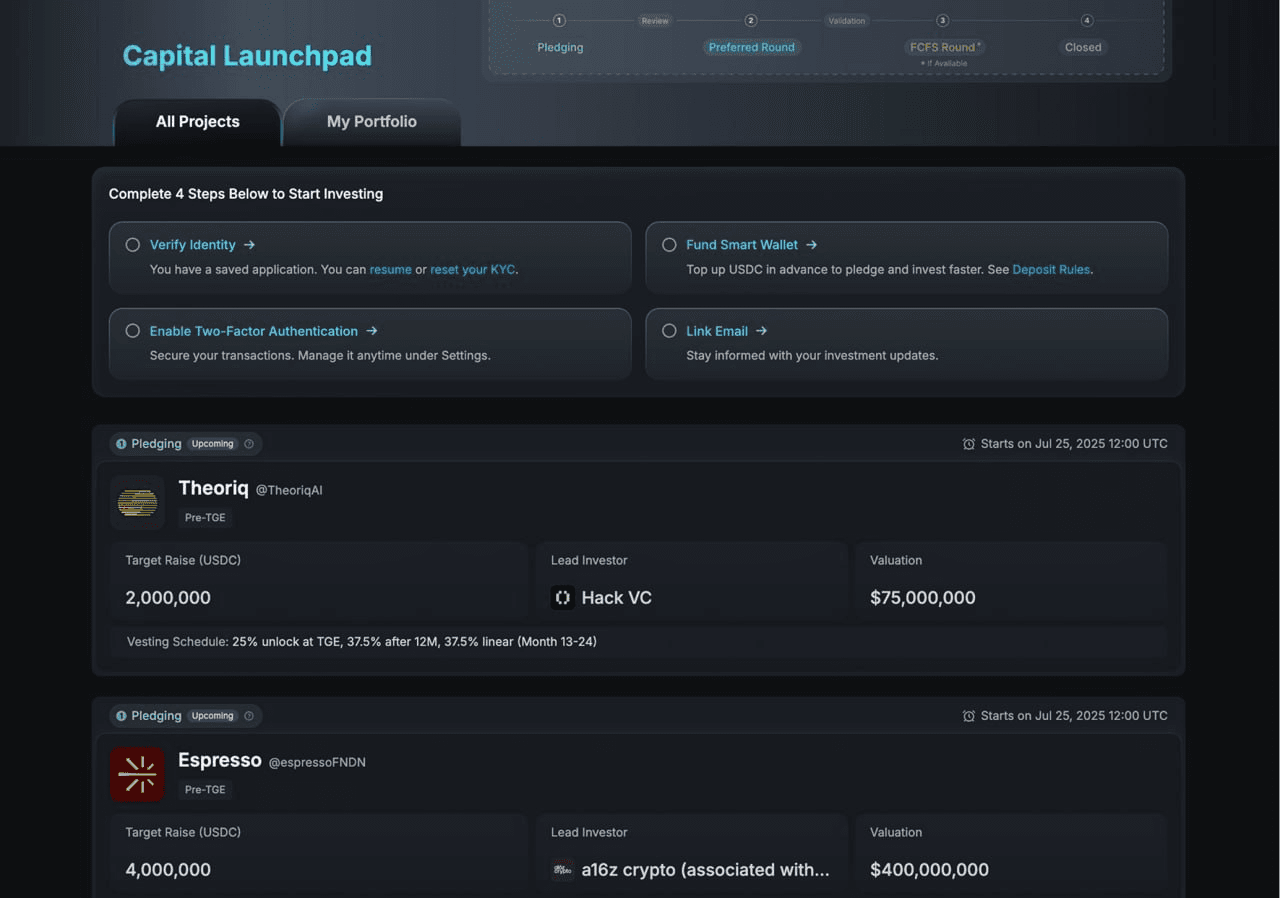The image size is (1280, 898).
Task: Click the Review label in the timeline
Action: [655, 20]
